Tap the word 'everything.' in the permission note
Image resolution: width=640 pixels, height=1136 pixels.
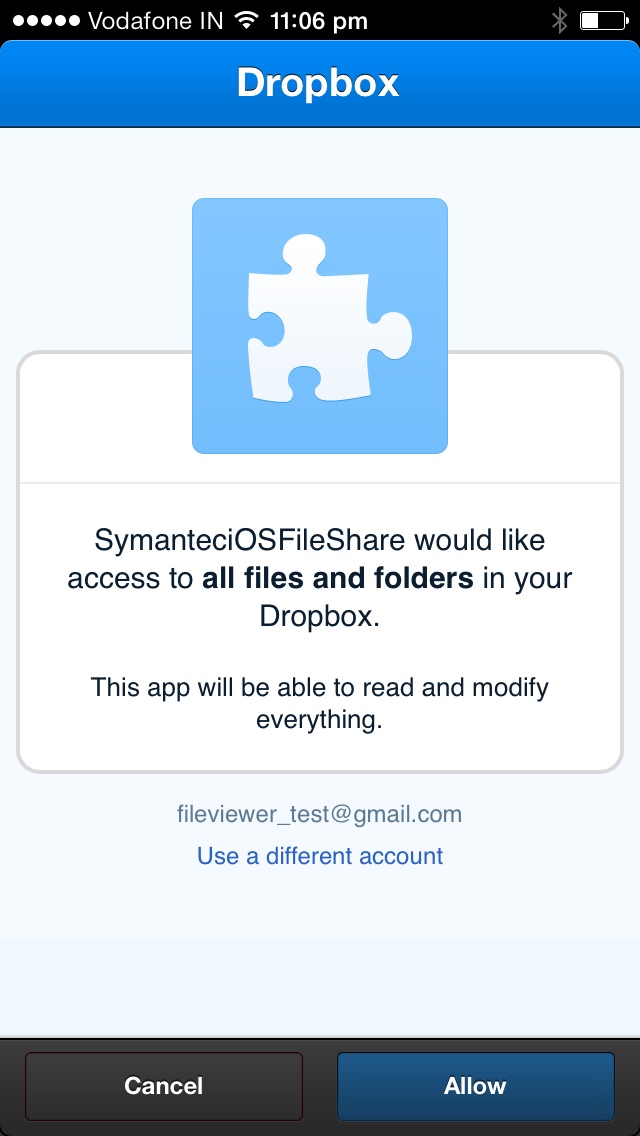pos(320,720)
